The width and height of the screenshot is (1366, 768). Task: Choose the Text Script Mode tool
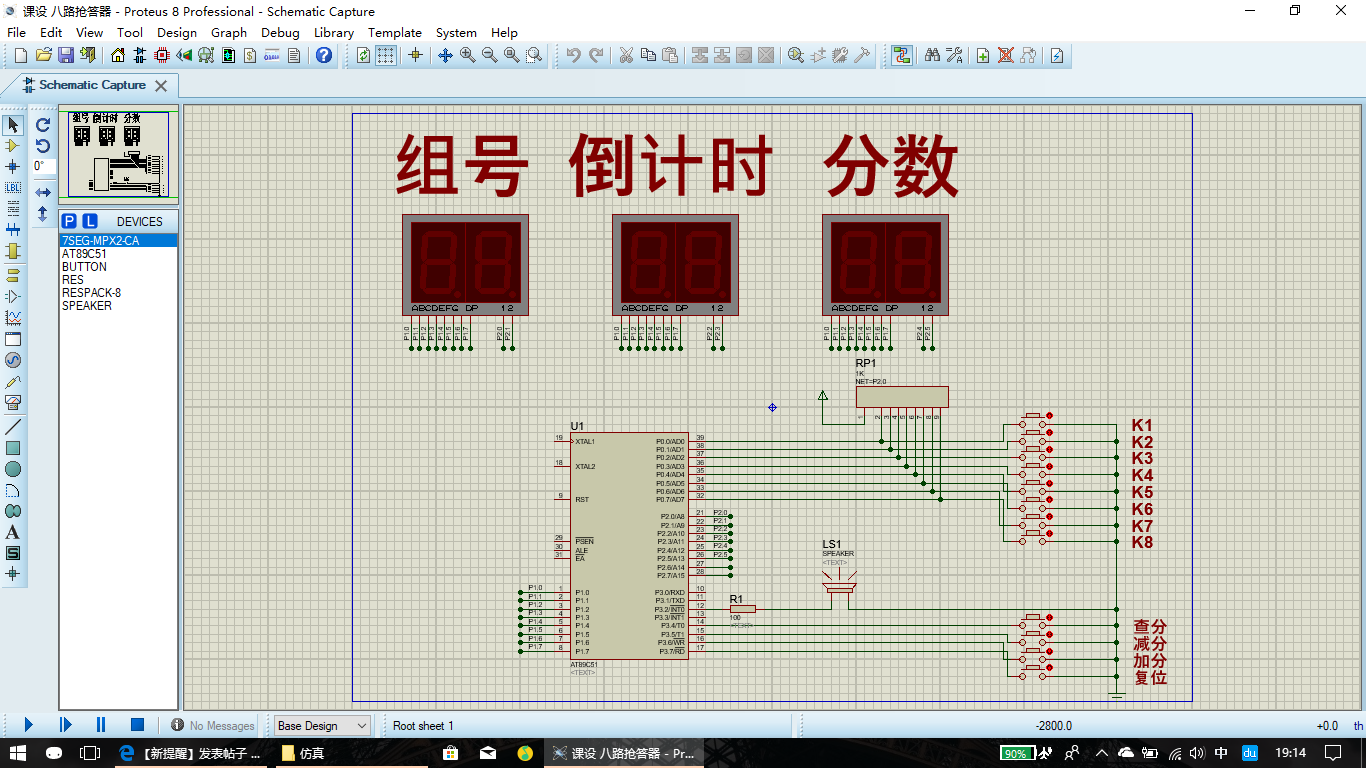tap(13, 209)
